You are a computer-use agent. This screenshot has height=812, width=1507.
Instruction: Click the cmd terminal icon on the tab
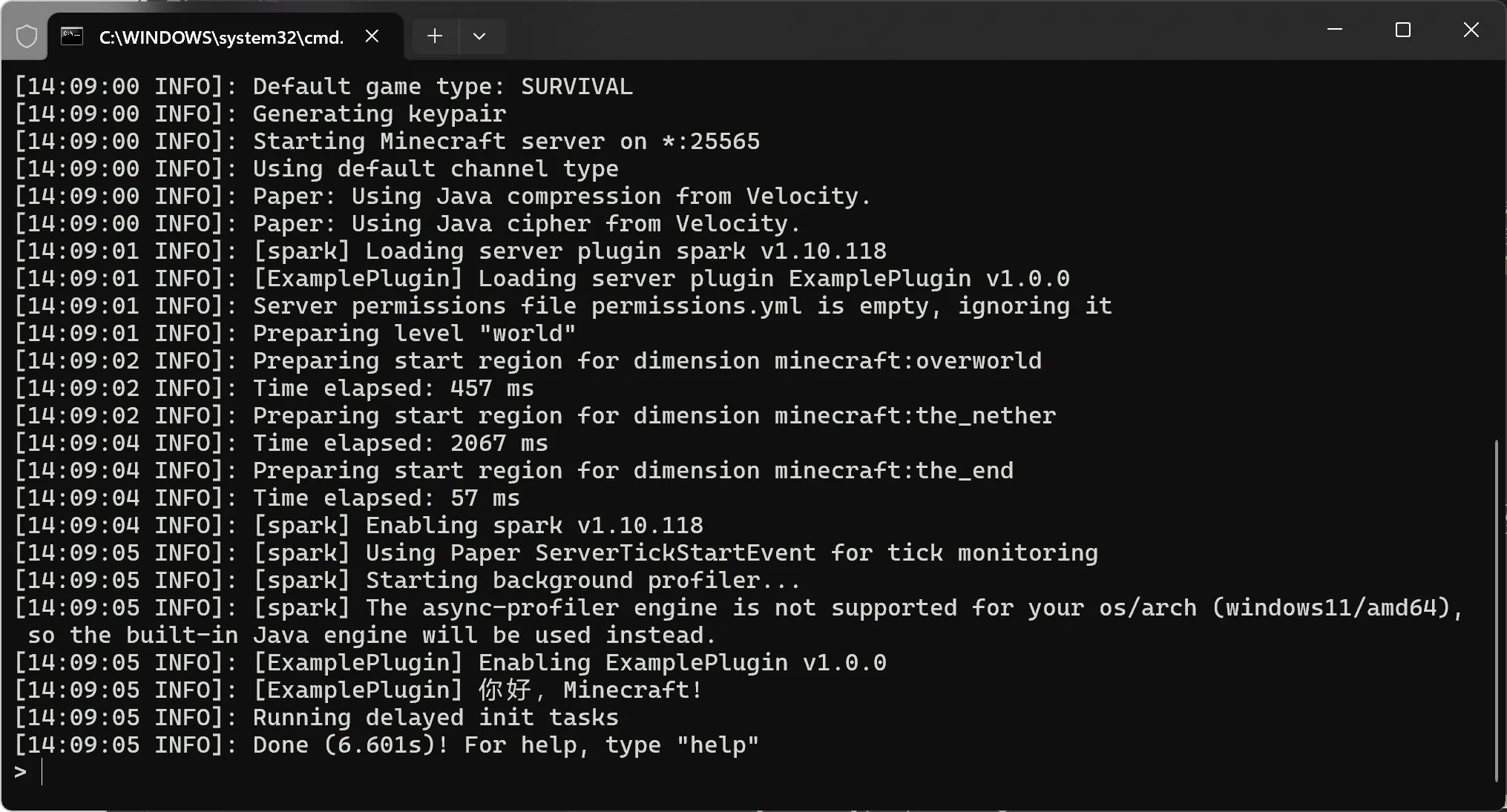[72, 36]
